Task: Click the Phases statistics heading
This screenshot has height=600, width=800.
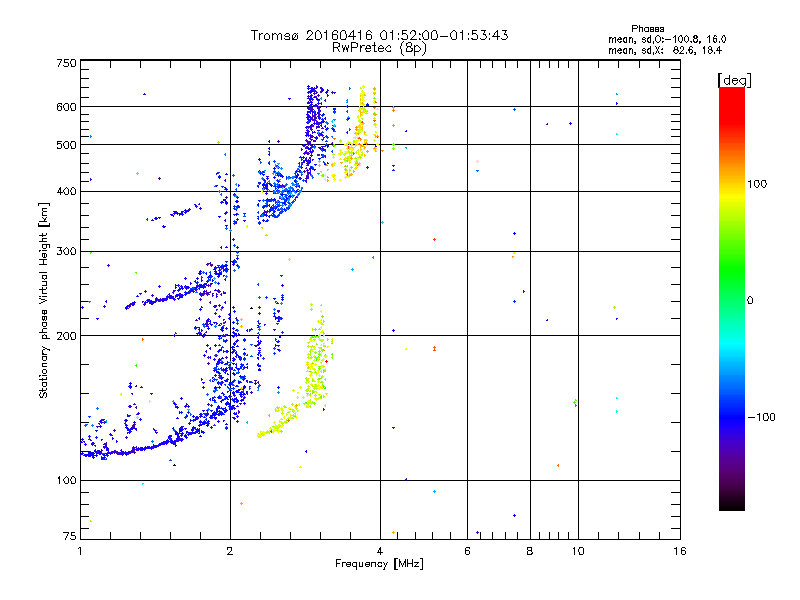Action: [x=647, y=29]
